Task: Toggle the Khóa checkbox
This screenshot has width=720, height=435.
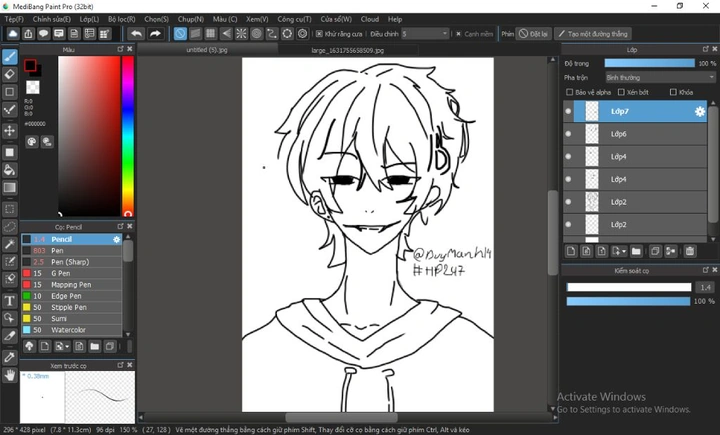Action: [673, 92]
